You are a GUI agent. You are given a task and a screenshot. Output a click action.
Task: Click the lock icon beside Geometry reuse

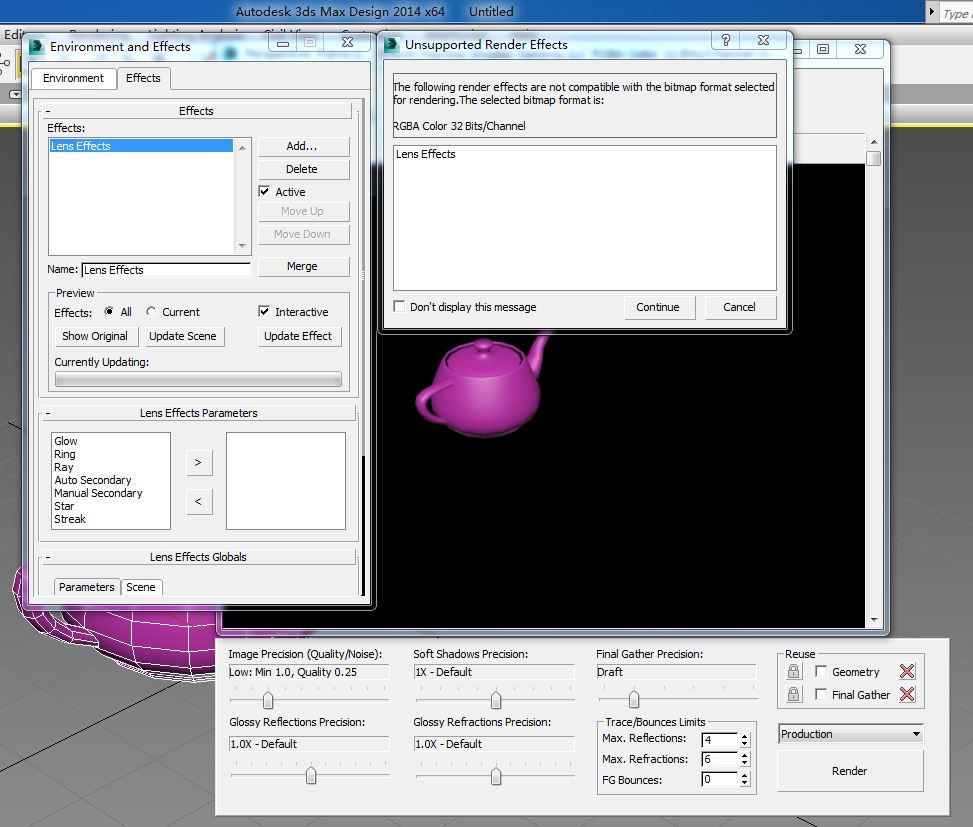point(793,671)
